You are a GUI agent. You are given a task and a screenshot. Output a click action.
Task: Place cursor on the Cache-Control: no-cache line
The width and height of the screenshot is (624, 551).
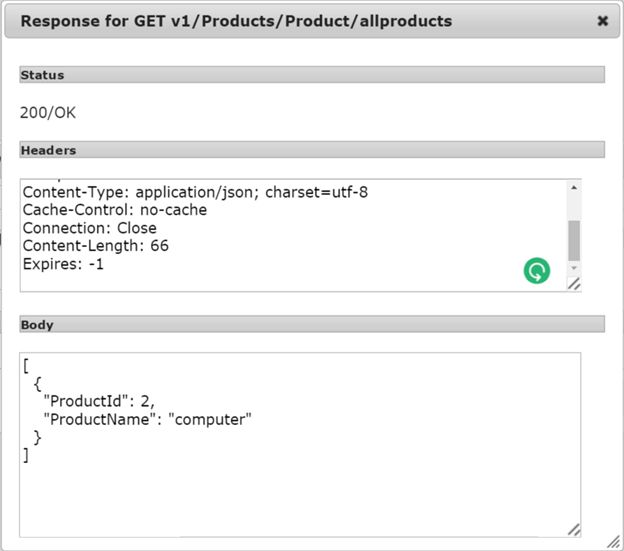point(114,210)
